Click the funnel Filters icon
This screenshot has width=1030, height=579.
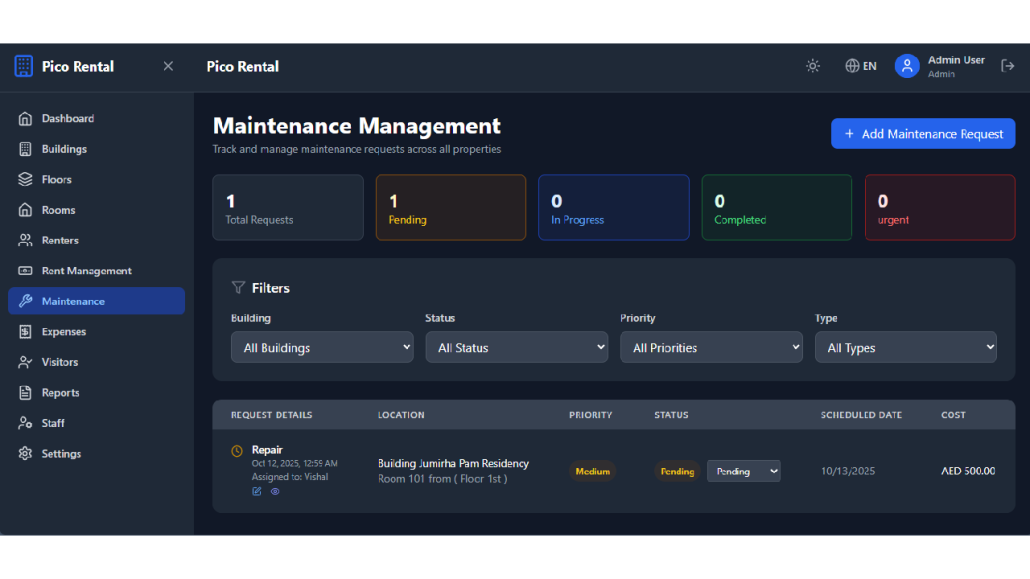click(x=238, y=288)
